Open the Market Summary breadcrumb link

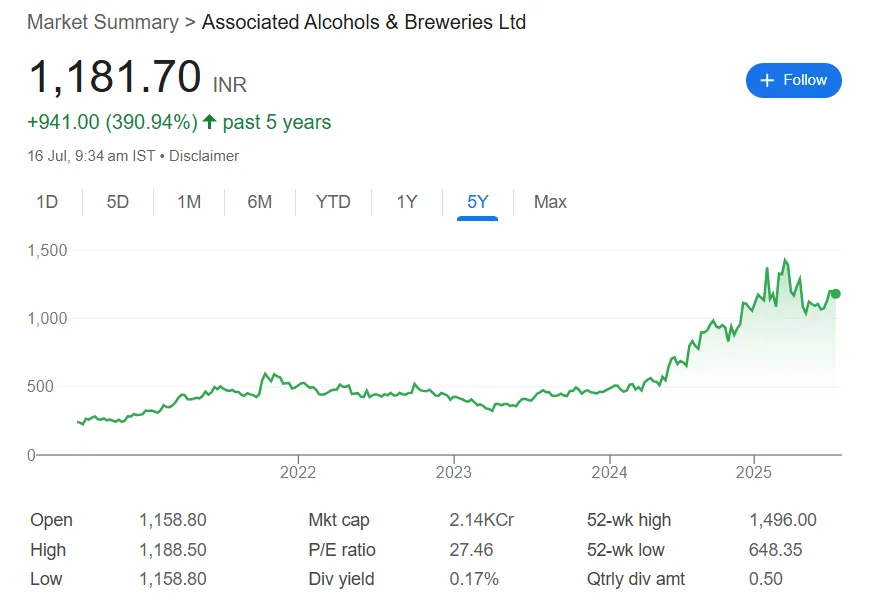103,22
